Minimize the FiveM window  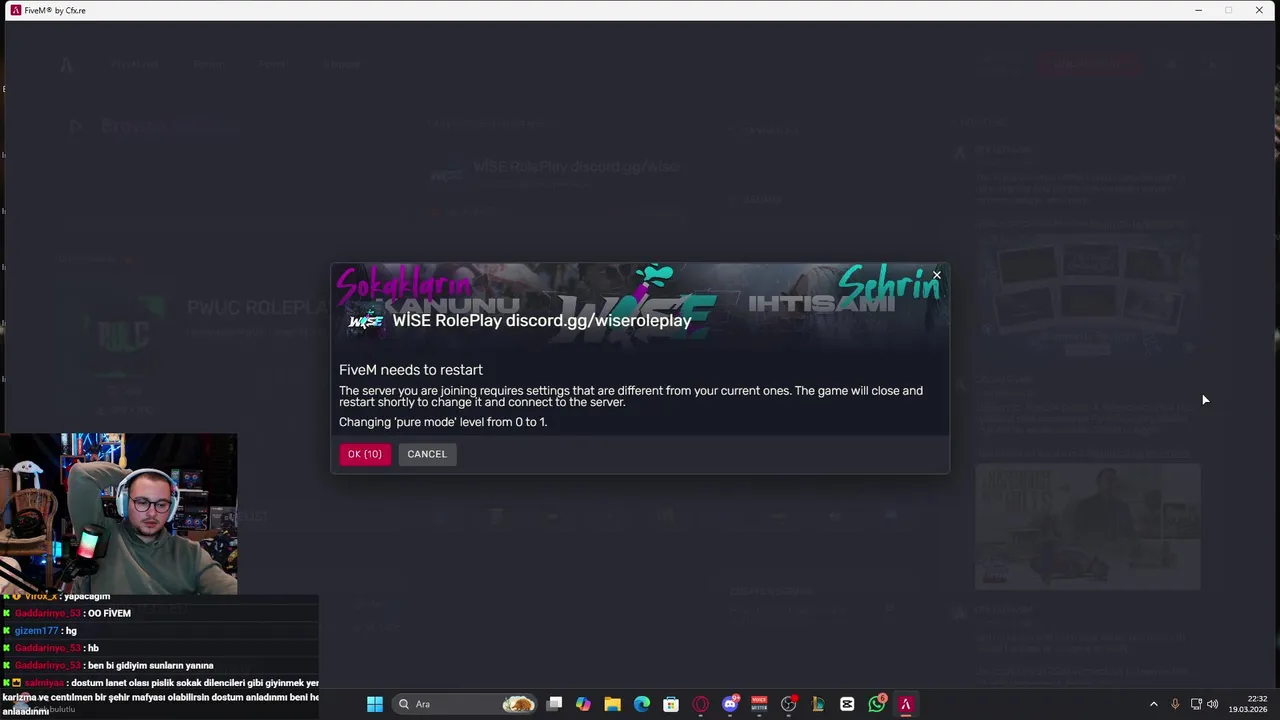(x=1198, y=10)
